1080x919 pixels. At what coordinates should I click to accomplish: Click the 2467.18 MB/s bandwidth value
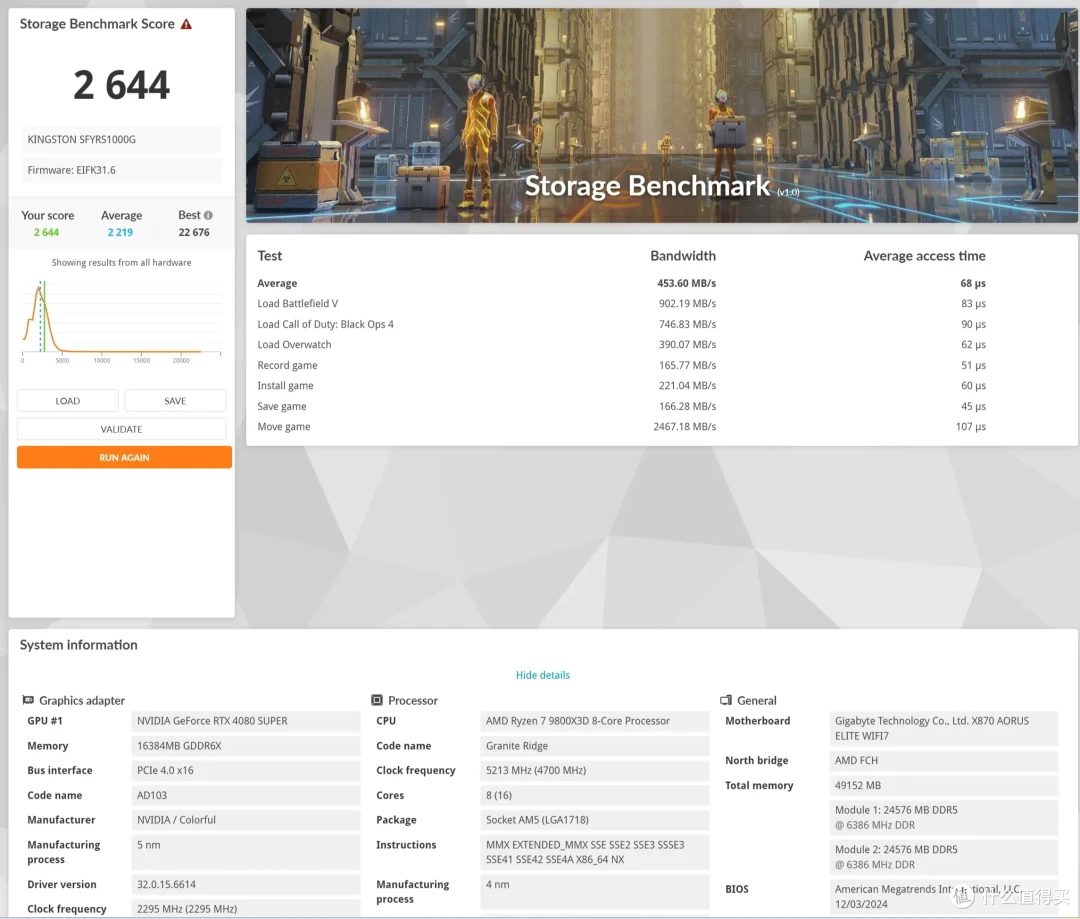pos(685,426)
